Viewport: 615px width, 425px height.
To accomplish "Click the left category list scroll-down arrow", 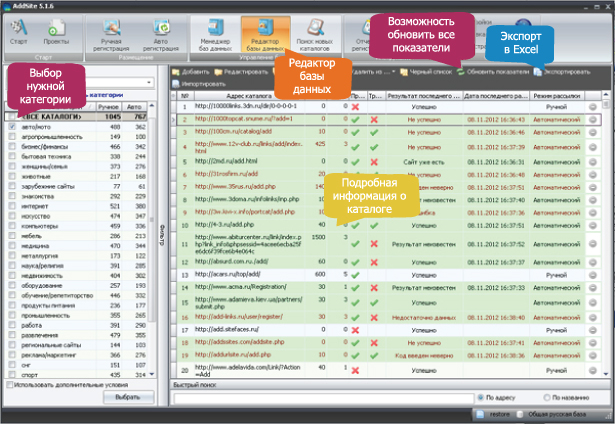I will coord(152,374).
